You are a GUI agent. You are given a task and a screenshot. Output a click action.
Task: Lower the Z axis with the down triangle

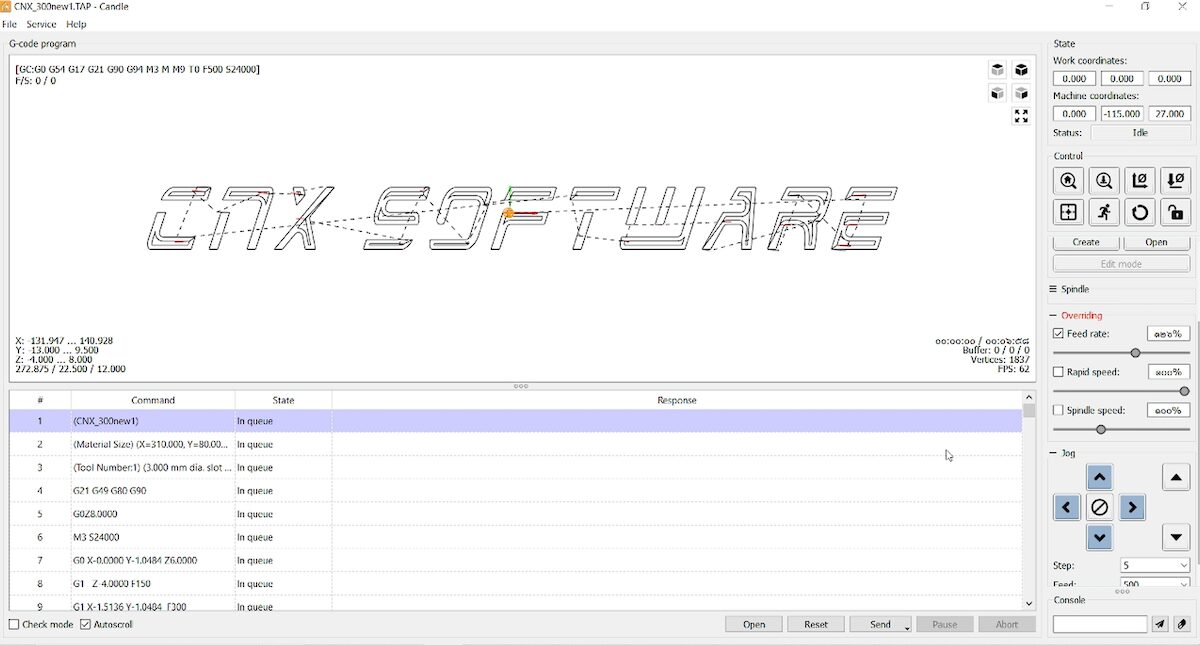[x=1176, y=538]
